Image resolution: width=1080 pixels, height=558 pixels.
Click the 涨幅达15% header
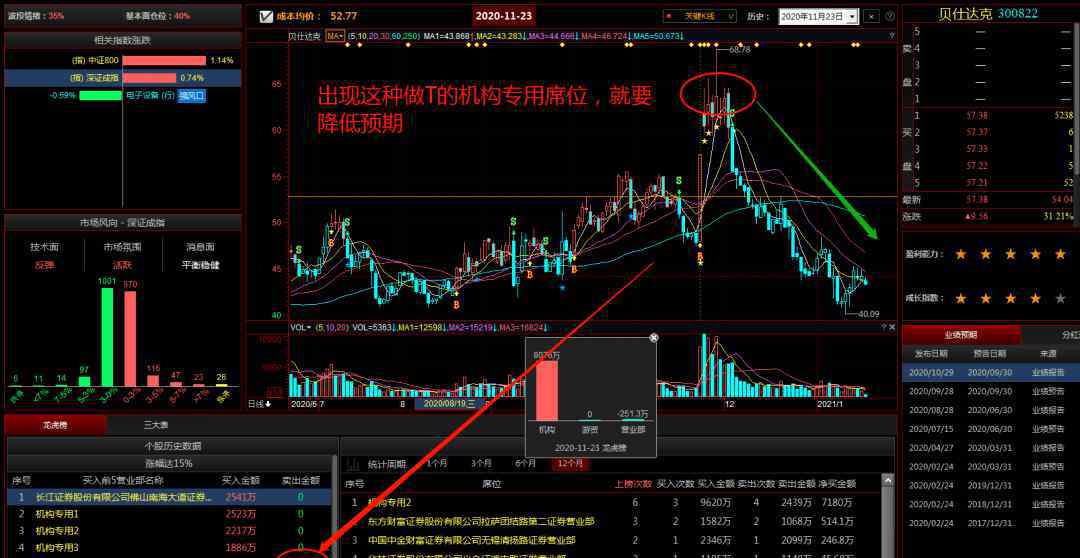(169, 463)
